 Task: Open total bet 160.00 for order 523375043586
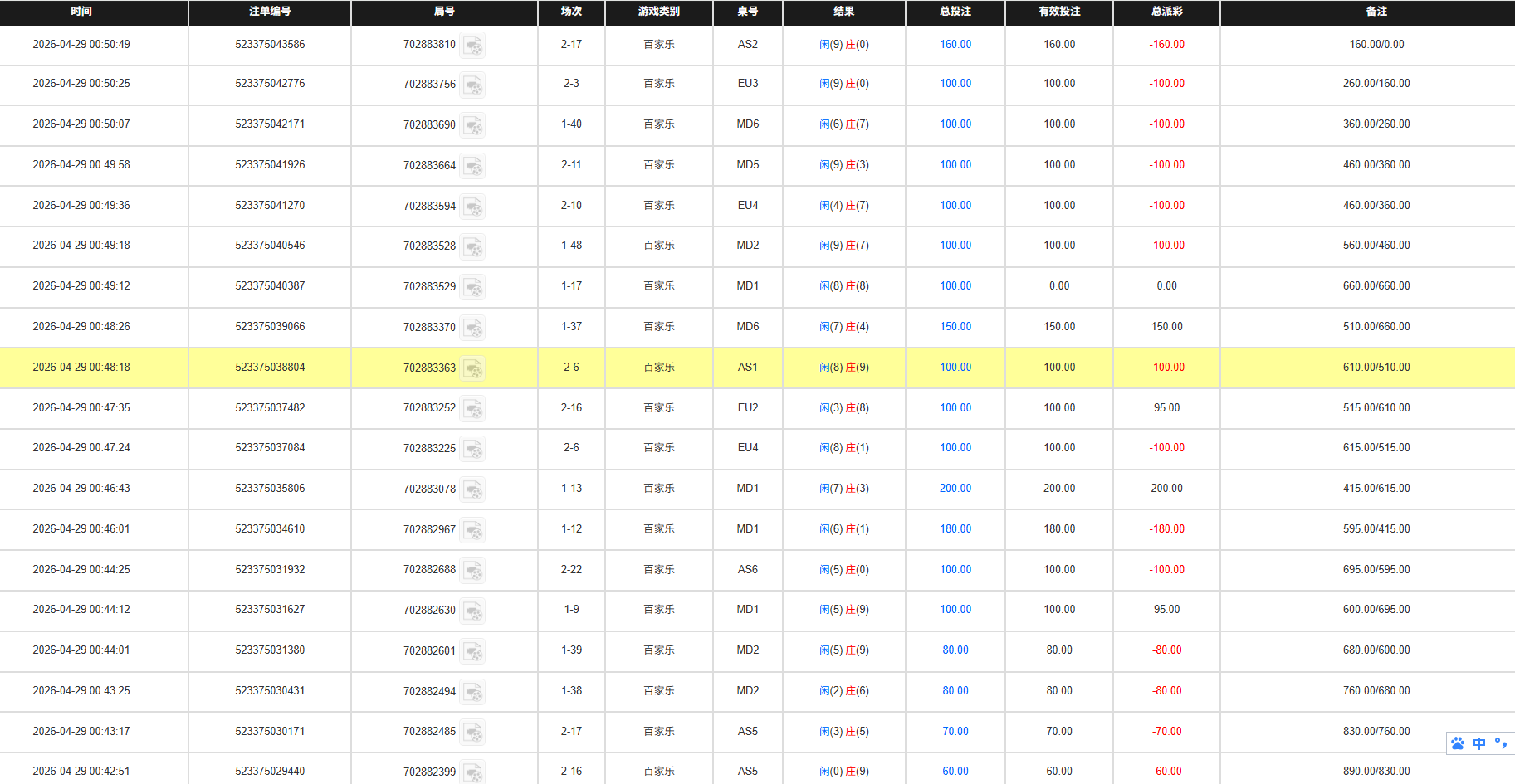955,45
